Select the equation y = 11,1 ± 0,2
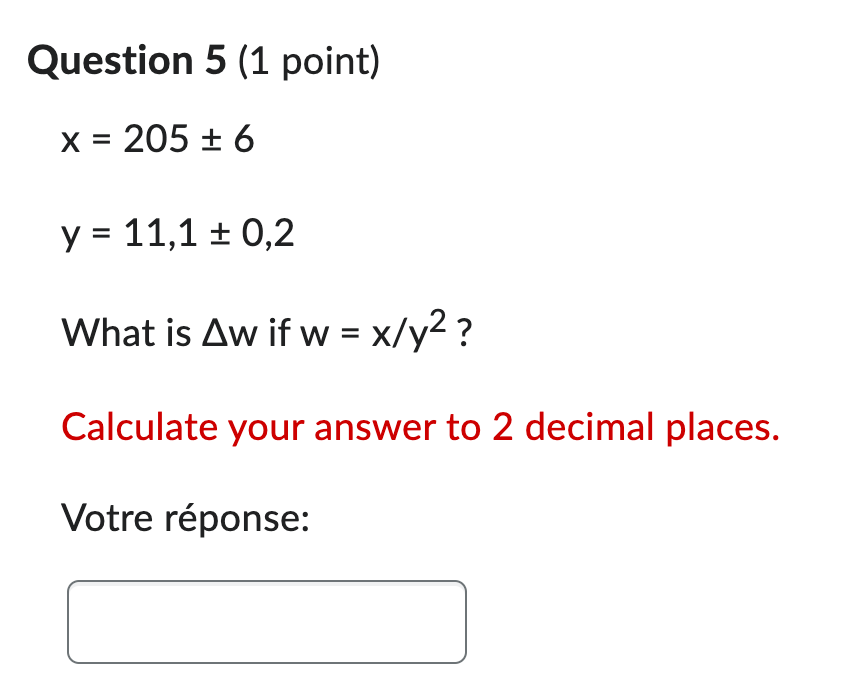Screen dimensions: 856x678 [178, 233]
